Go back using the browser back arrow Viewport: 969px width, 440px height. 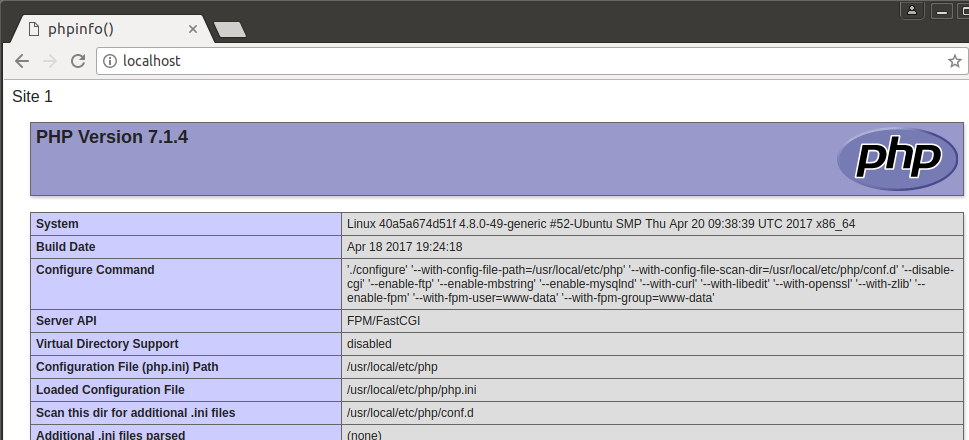click(22, 61)
